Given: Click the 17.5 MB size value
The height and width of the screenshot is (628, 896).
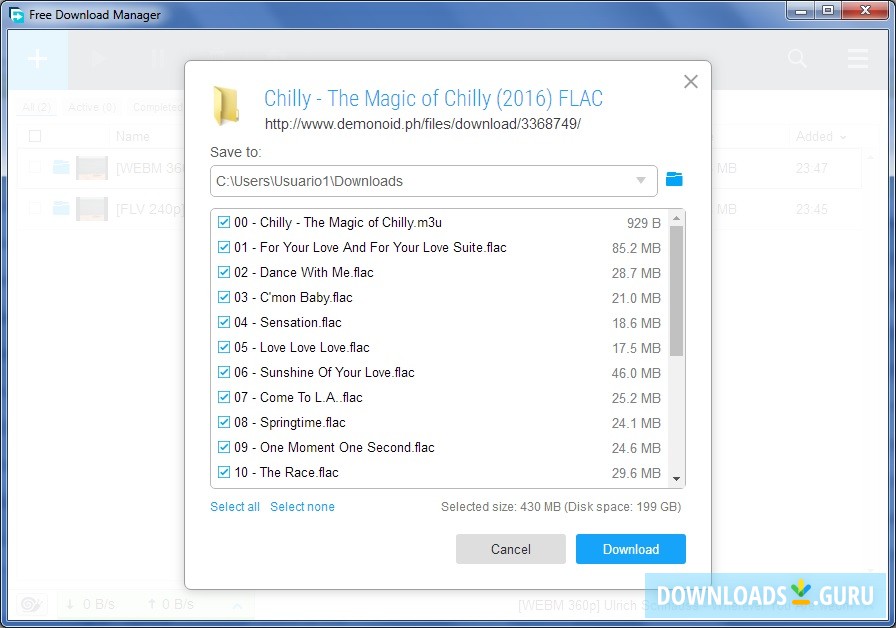Looking at the screenshot, I should 636,348.
